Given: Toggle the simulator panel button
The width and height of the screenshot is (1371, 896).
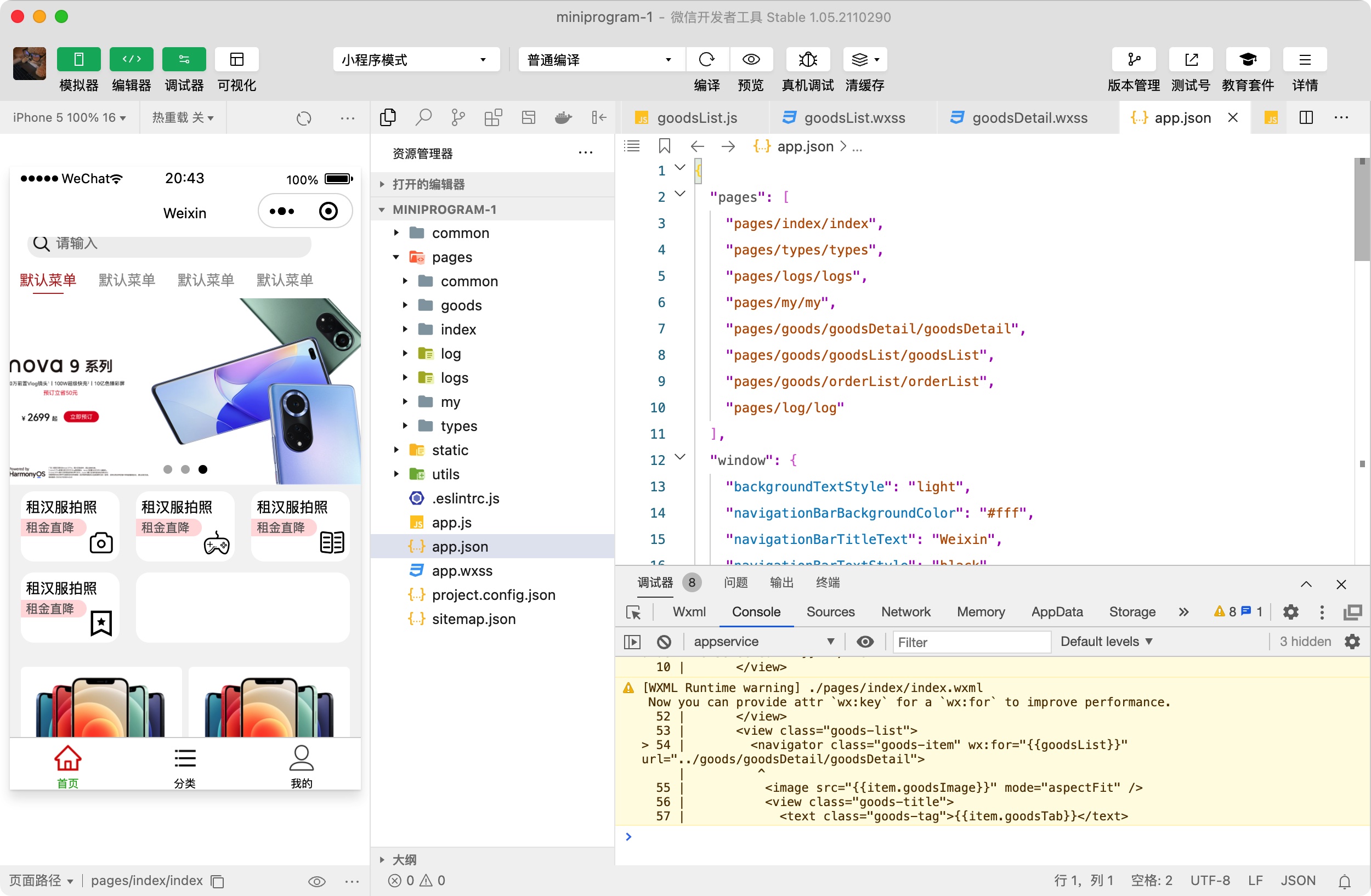Looking at the screenshot, I should 79,59.
